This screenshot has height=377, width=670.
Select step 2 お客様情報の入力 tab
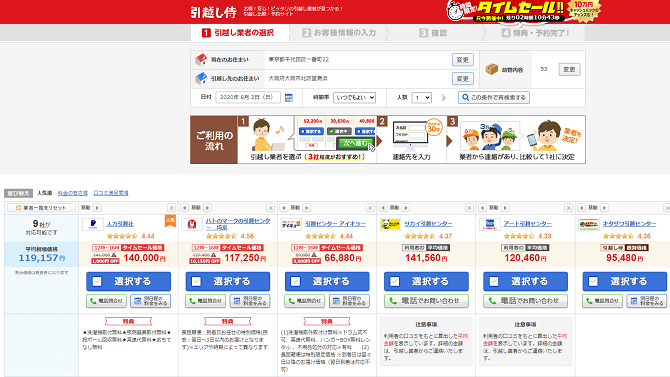click(339, 33)
